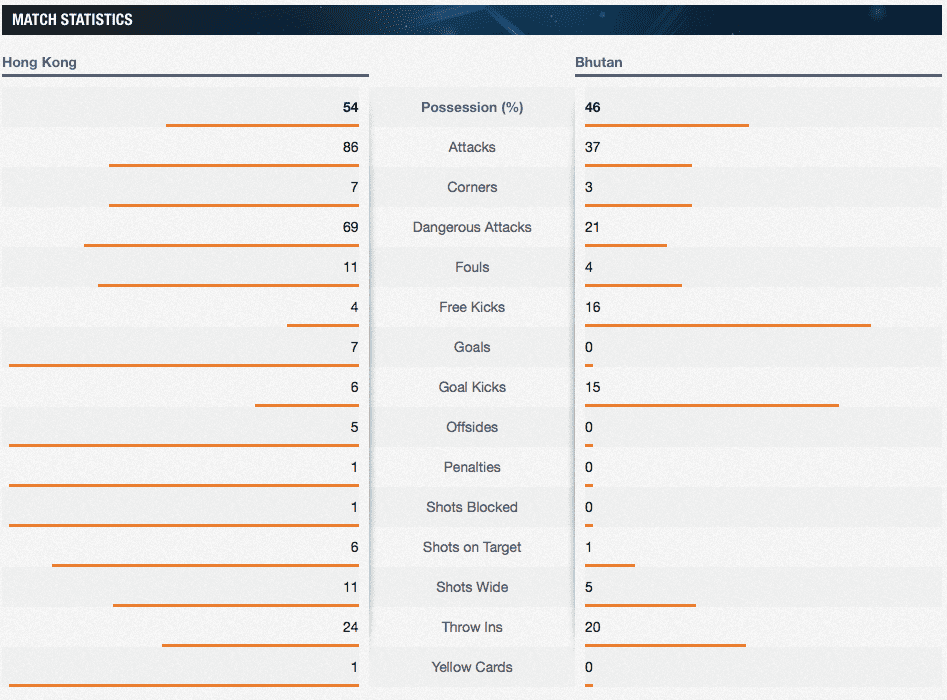The image size is (947, 700).
Task: Click the Goal Kicks stat label
Action: click(472, 387)
